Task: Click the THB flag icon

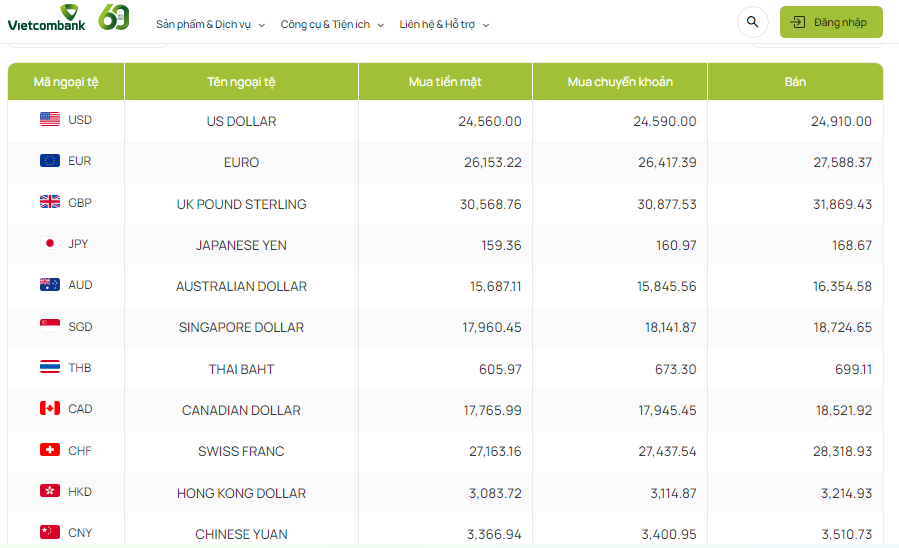Action: pyautogui.click(x=50, y=368)
